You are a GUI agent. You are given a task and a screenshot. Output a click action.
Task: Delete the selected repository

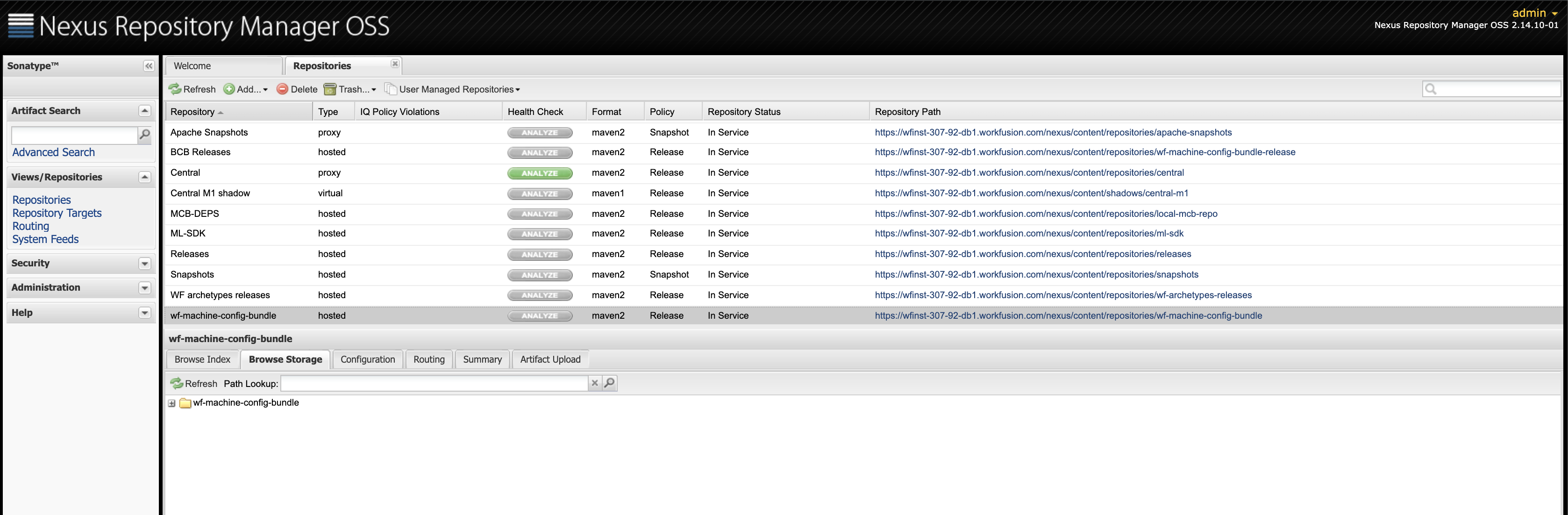click(297, 89)
